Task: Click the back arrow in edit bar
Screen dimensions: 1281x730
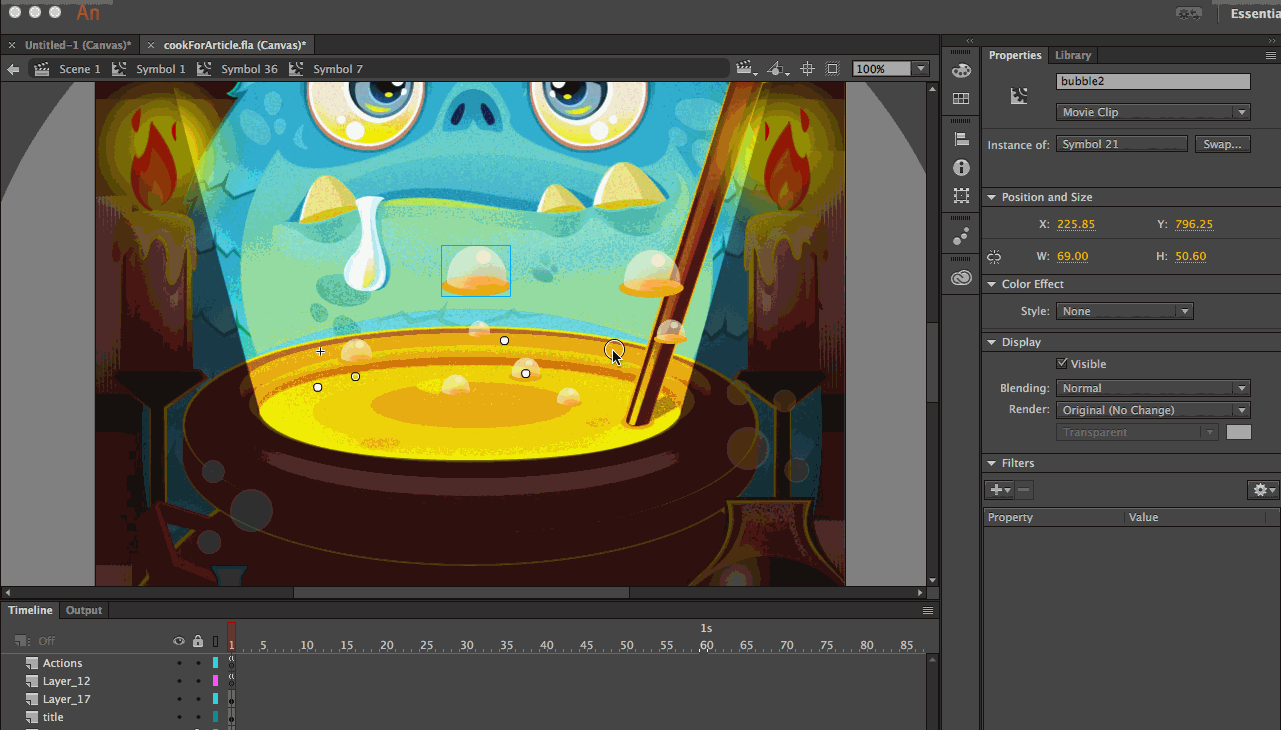Action: [13, 69]
